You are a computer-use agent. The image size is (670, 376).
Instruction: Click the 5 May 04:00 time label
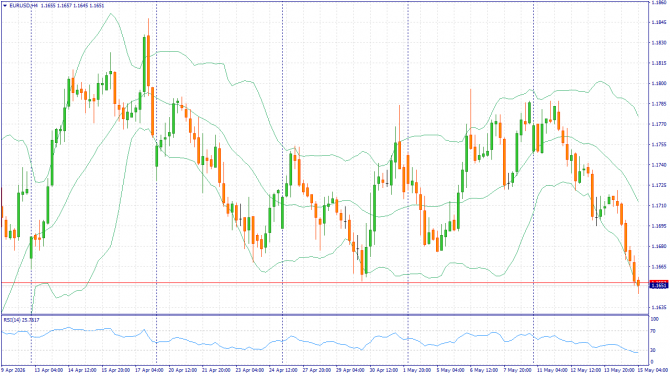pyautogui.click(x=450, y=370)
